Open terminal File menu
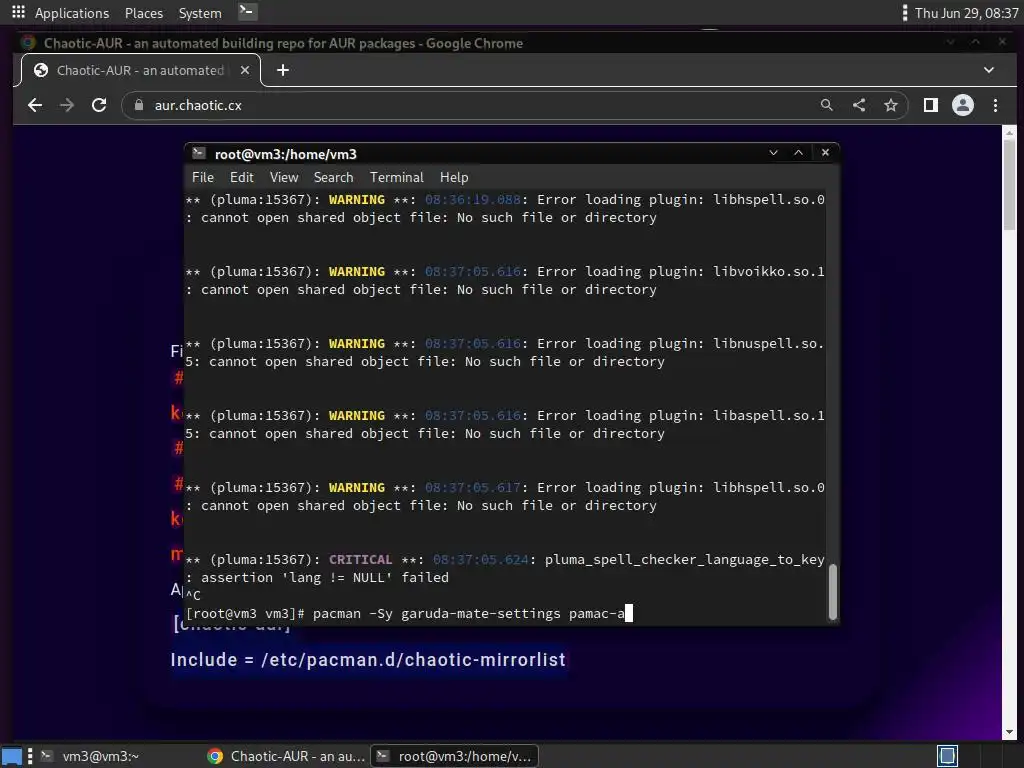Viewport: 1024px width, 768px height. pyautogui.click(x=202, y=178)
